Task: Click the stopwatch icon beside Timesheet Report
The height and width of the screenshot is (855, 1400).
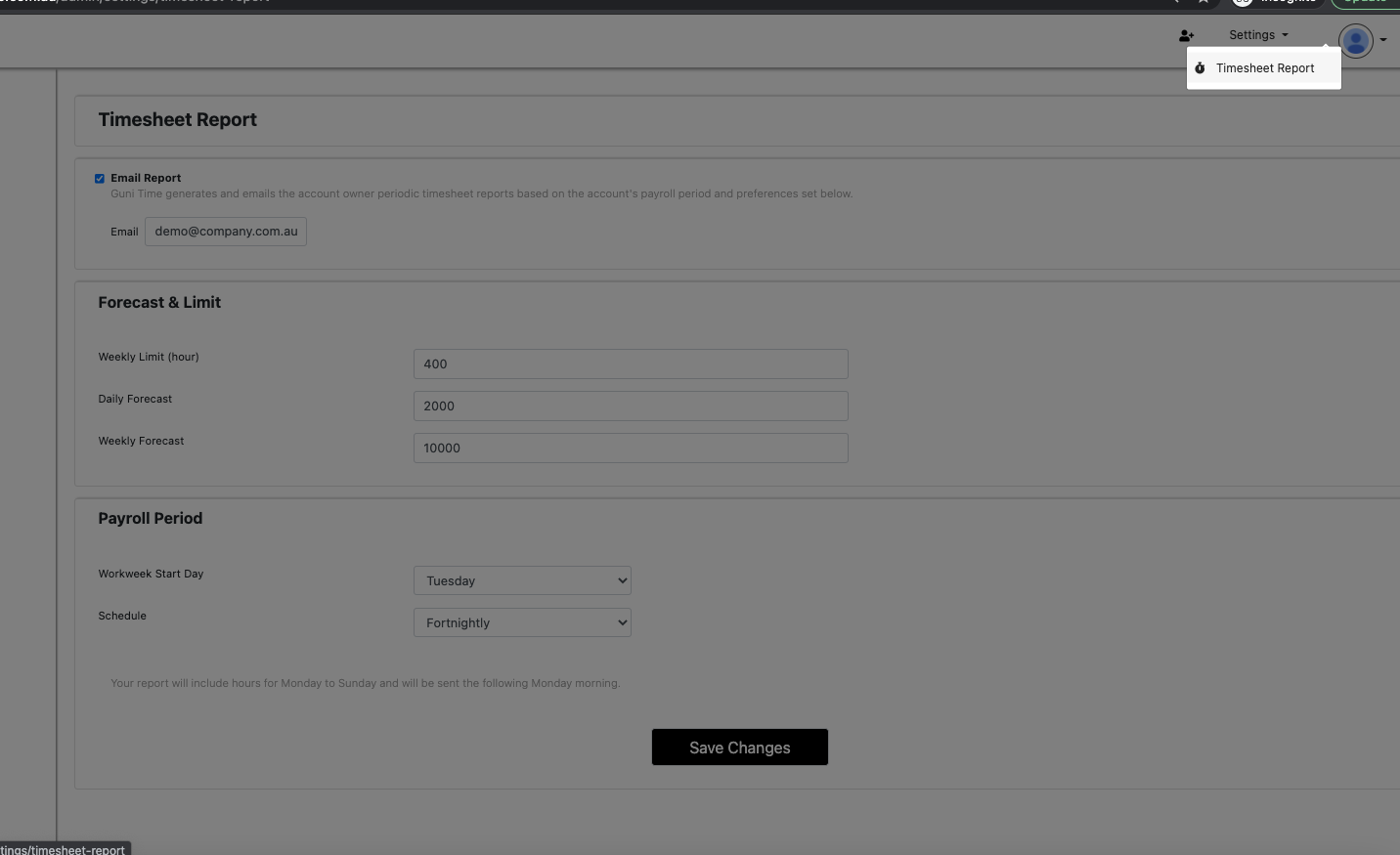Action: pyautogui.click(x=1201, y=67)
